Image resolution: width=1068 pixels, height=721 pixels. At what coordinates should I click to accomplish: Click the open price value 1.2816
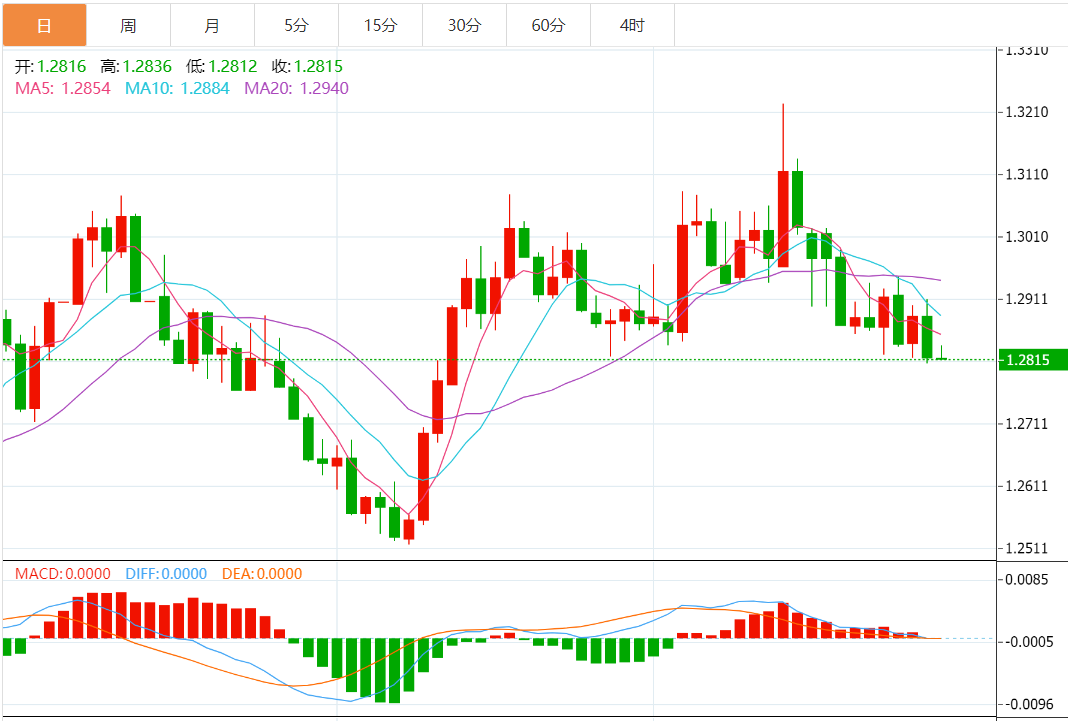[61, 67]
